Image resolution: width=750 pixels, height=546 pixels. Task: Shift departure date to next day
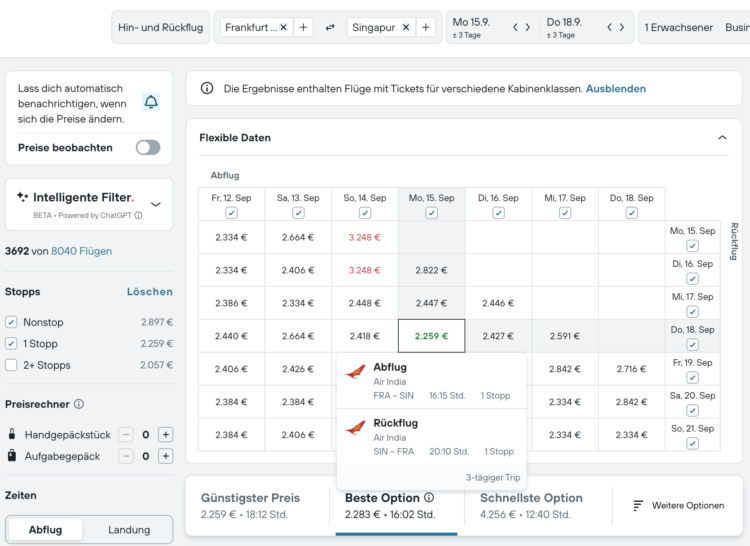point(527,27)
